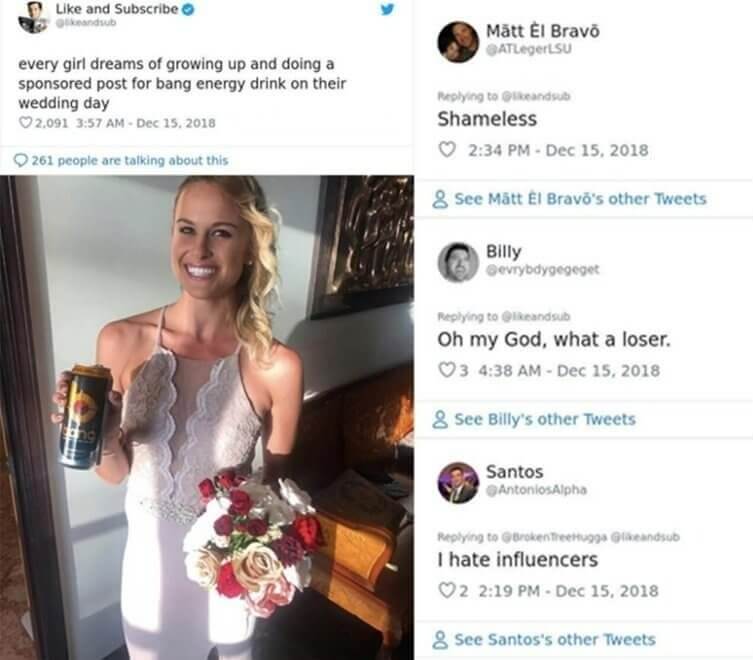This screenshot has width=753, height=660.
Task: Open Billy's grayscale profile picture
Action: [x=458, y=262]
